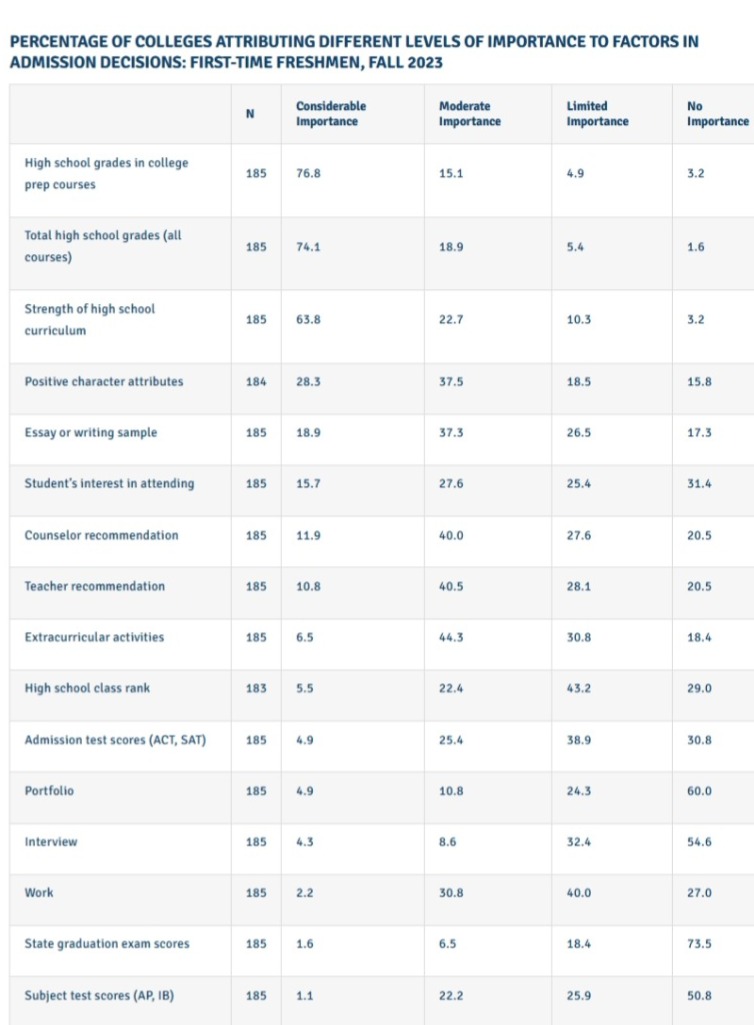Select the 'Portfolio' row label
This screenshot has height=1025, width=754.
tap(49, 791)
